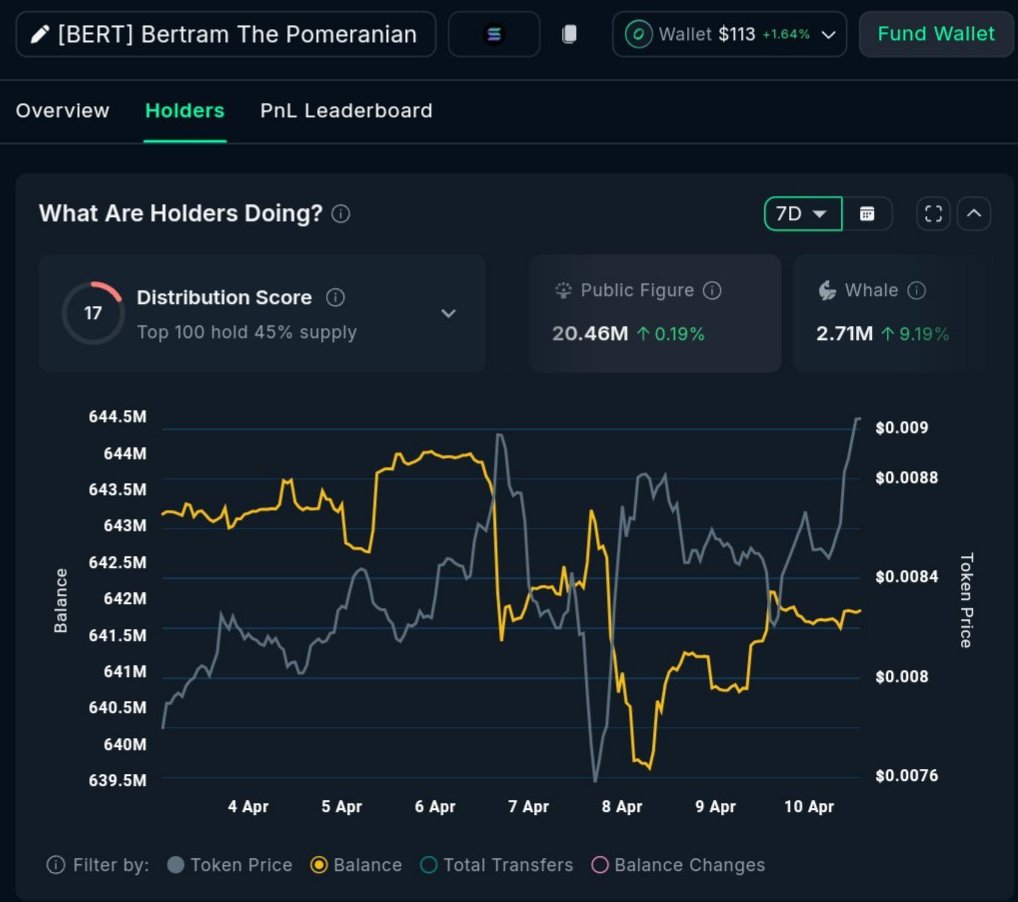Enable the Balance Changes filter
Screen dimensions: 1018x902
678,865
